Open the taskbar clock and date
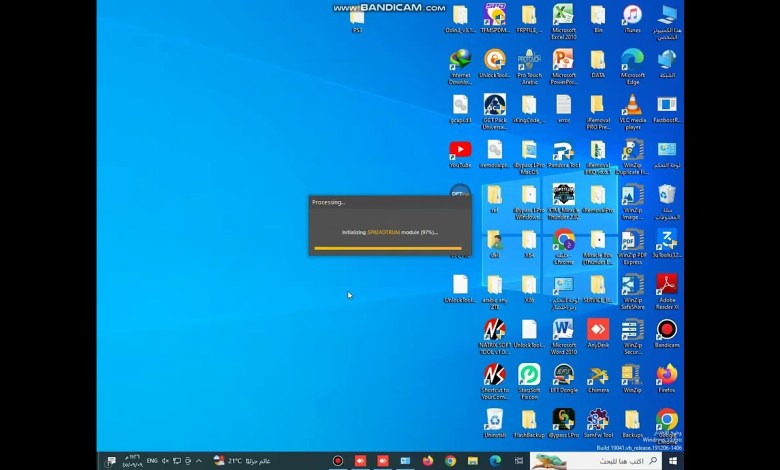Screen dimensions: 780x470 coord(132,461)
